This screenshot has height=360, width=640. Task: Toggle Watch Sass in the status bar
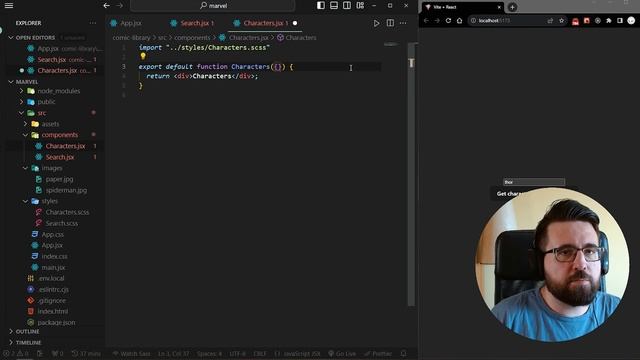131,353
